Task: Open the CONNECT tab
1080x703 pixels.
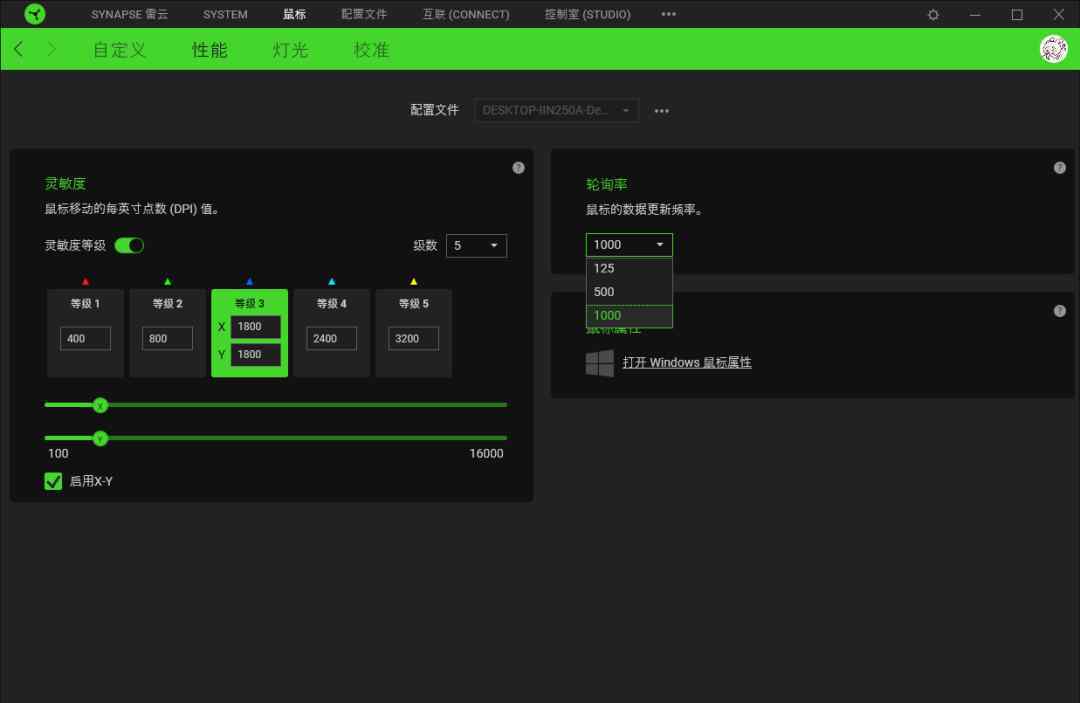Action: click(466, 14)
